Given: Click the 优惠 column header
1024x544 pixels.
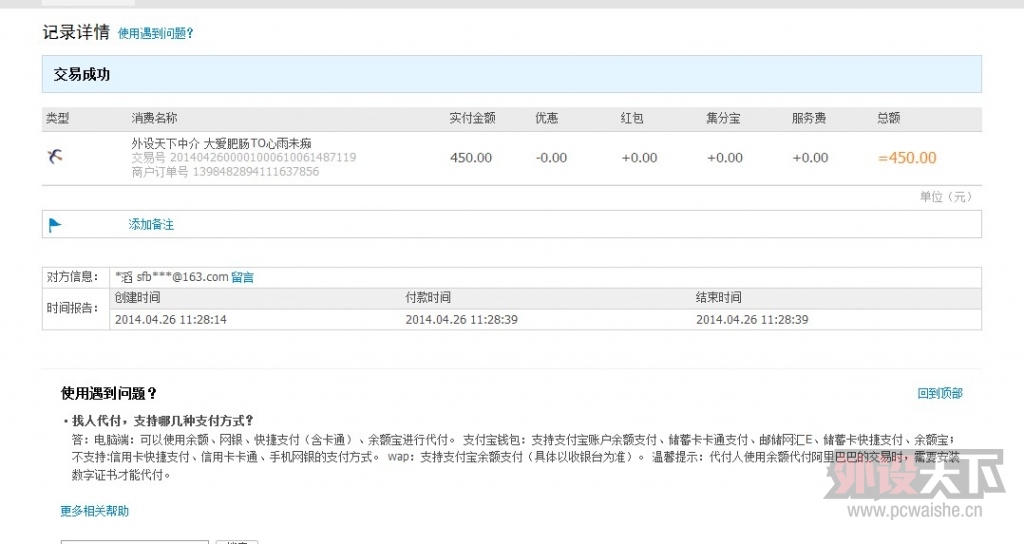Looking at the screenshot, I should 547,118.
